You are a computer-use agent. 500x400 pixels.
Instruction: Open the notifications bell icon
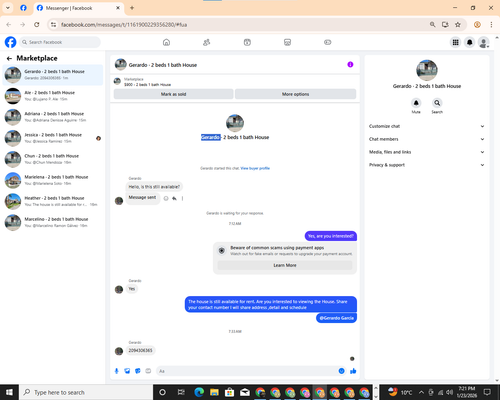(x=470, y=42)
